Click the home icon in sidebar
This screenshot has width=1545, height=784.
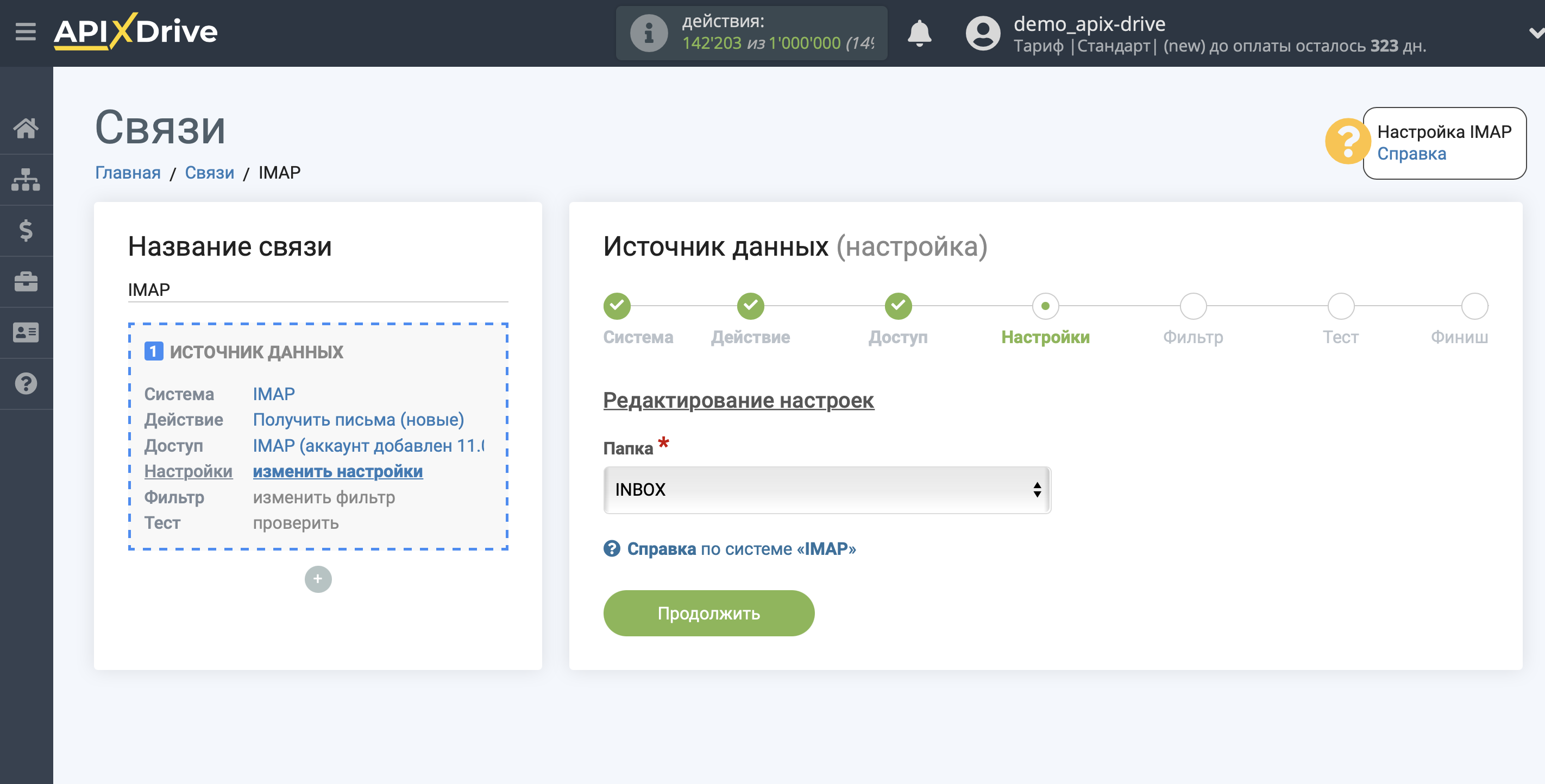click(x=27, y=128)
